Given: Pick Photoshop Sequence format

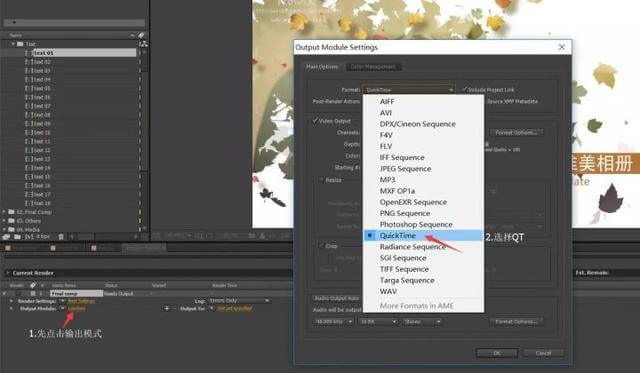Looking at the screenshot, I should (416, 224).
